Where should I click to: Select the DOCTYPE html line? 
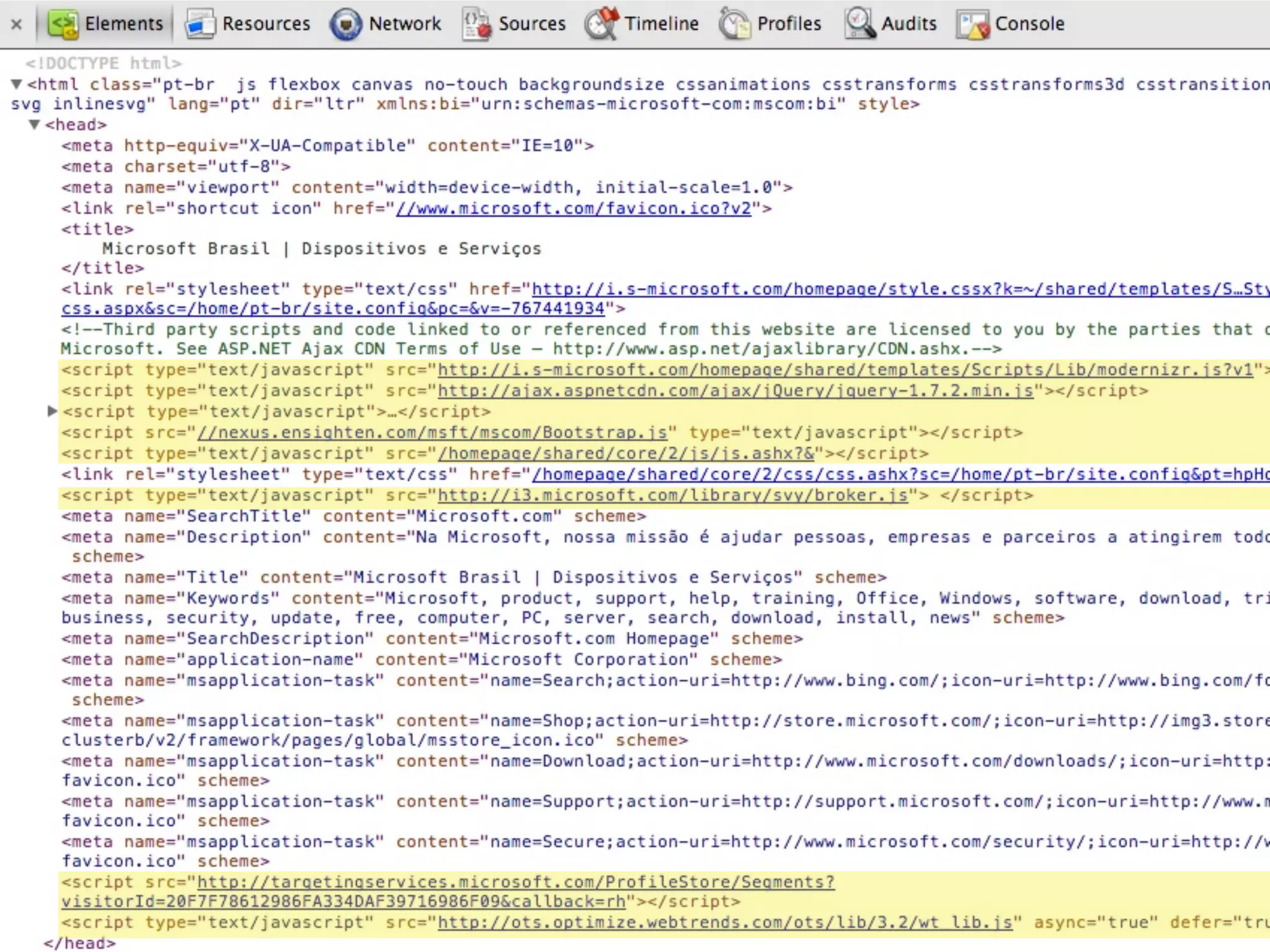click(103, 63)
